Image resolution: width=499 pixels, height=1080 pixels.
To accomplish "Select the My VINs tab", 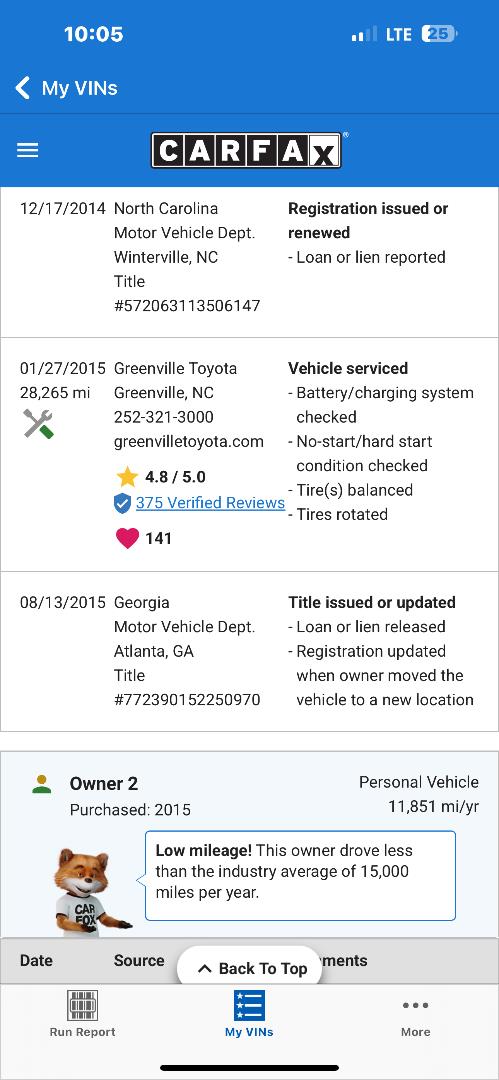I will (x=249, y=1013).
